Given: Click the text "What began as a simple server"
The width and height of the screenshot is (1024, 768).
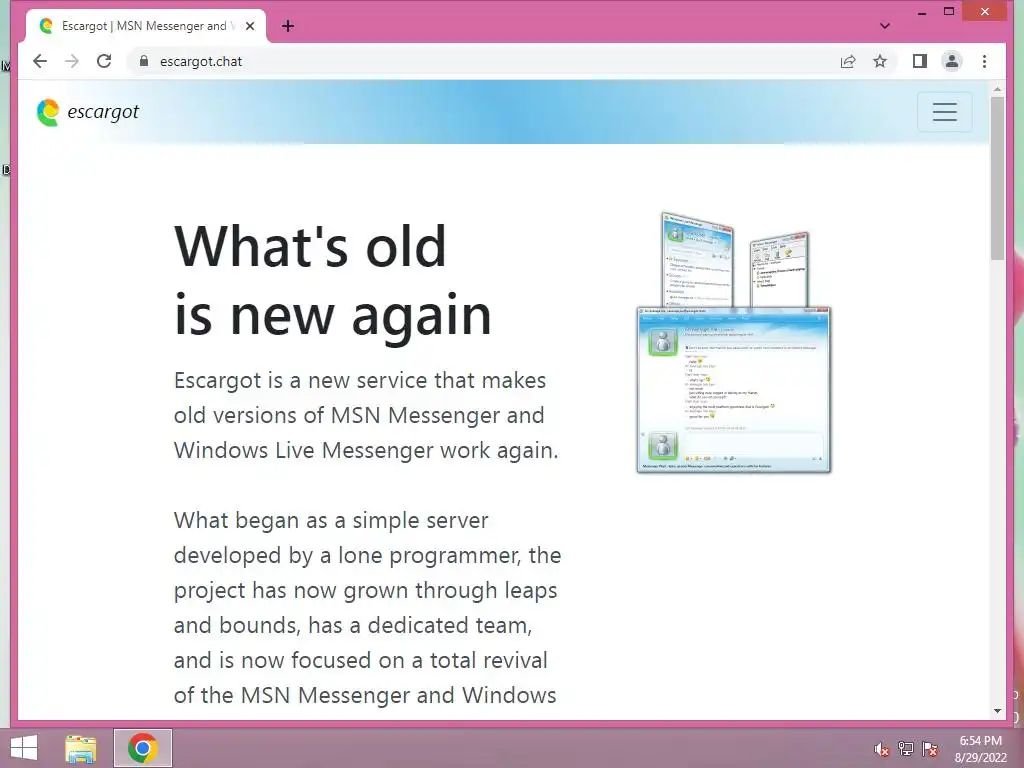Looking at the screenshot, I should (331, 520).
